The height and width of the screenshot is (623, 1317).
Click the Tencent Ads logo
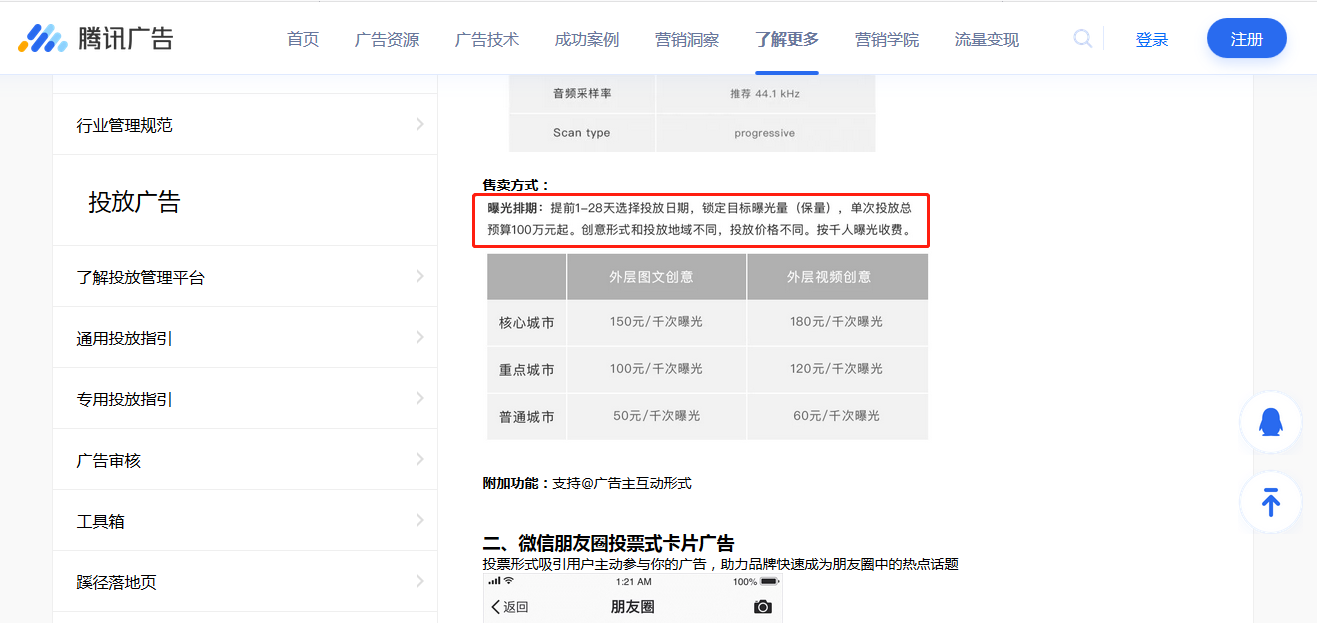(95, 39)
